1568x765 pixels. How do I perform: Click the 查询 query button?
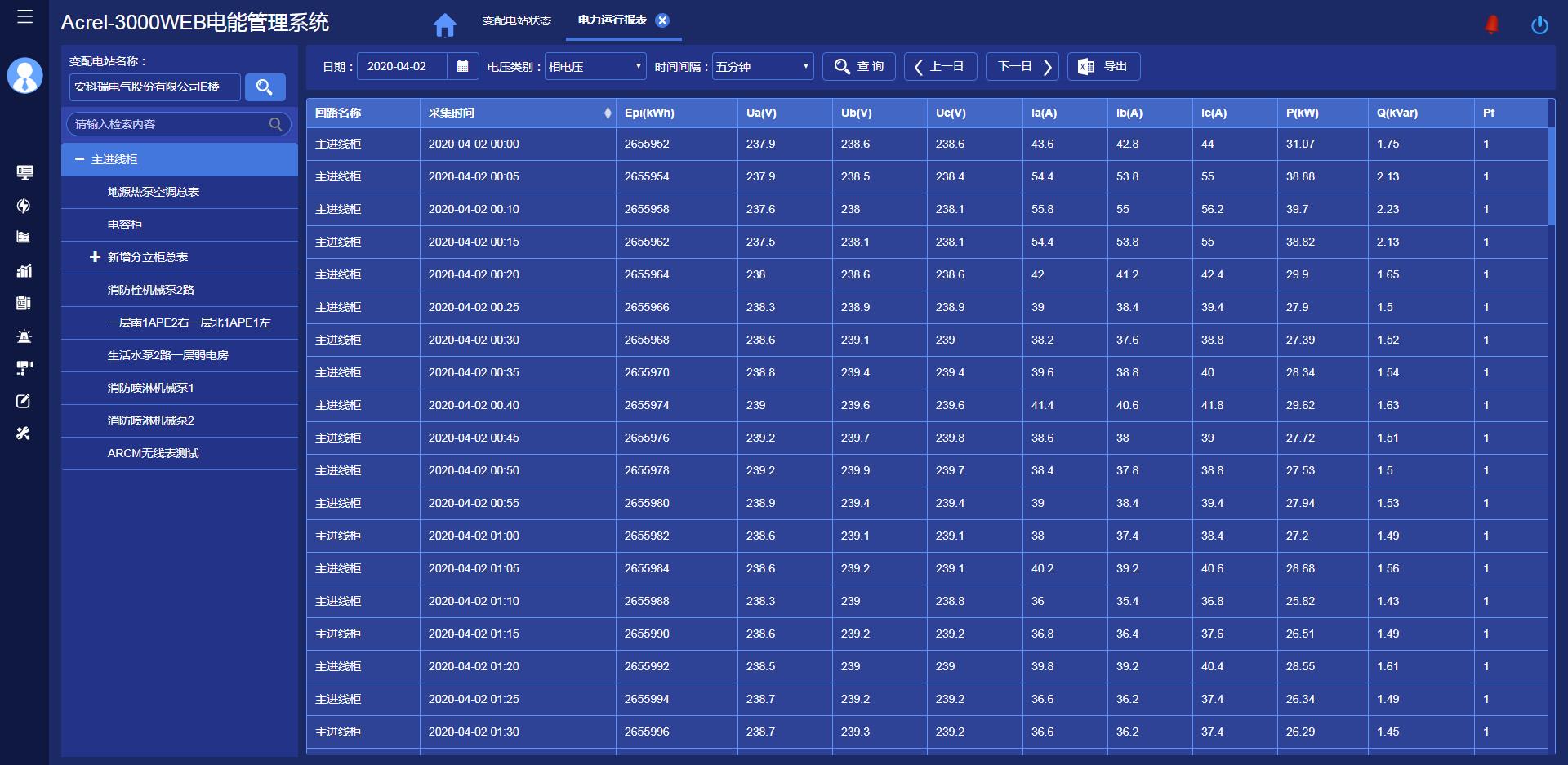coord(859,66)
